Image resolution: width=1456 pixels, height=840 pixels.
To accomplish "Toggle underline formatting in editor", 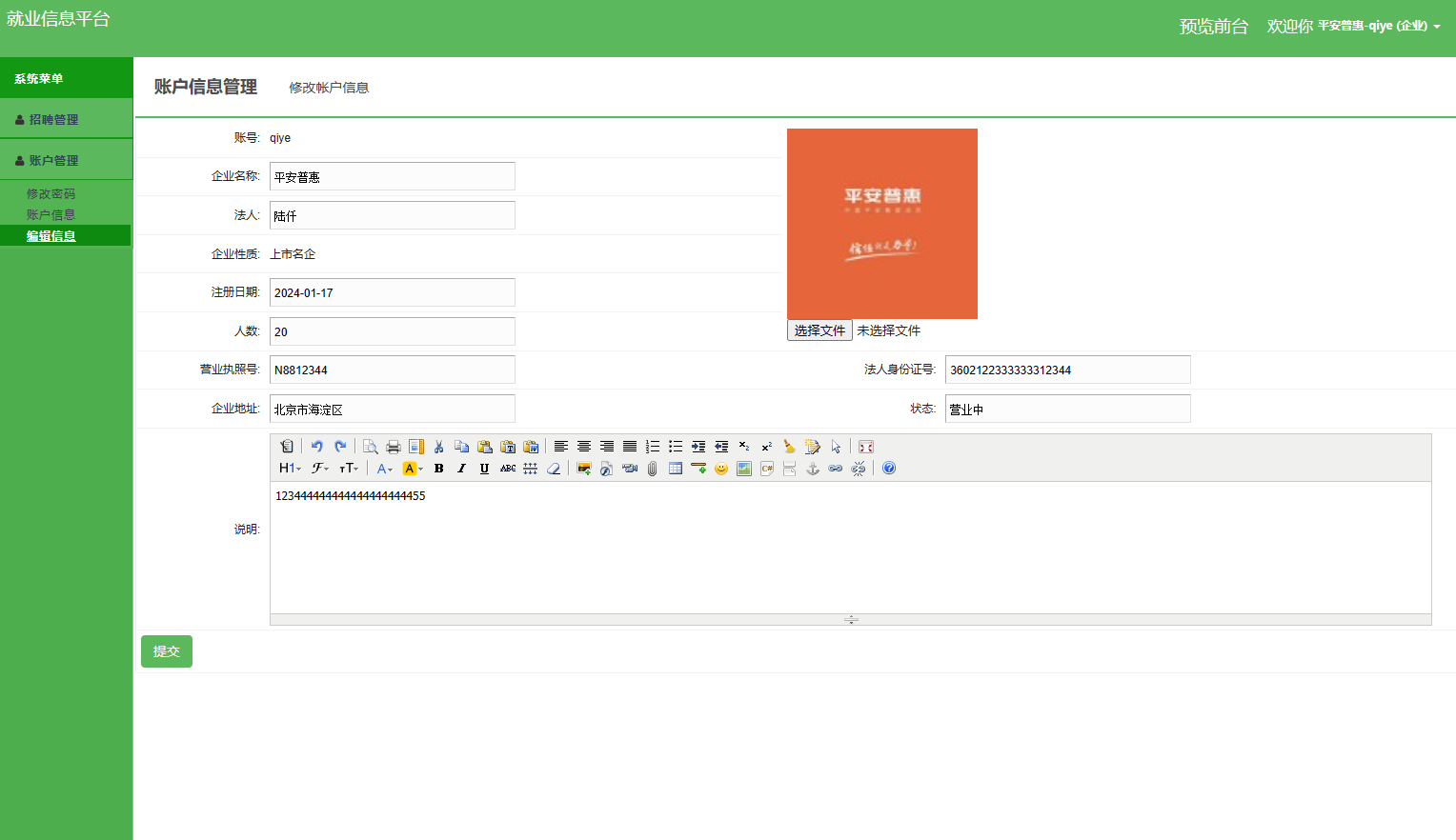I will point(484,469).
